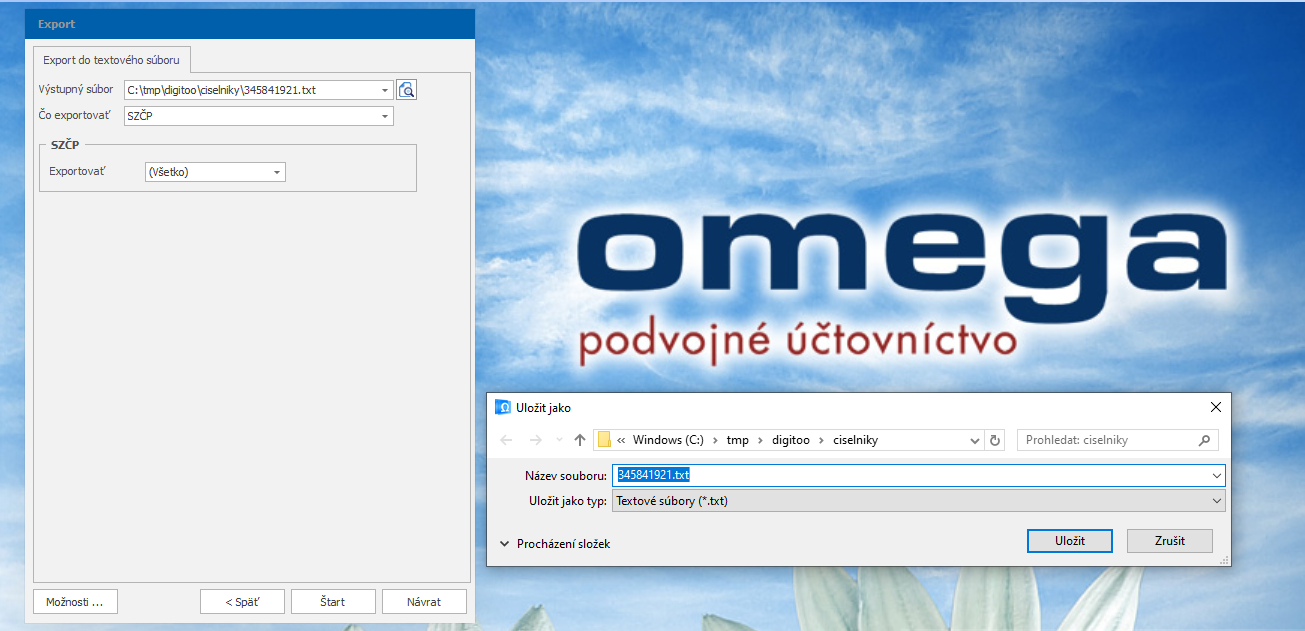Expand the Název souboru dropdown arrow
Screen dimensions: 1305x631
pyautogui.click(x=1216, y=475)
